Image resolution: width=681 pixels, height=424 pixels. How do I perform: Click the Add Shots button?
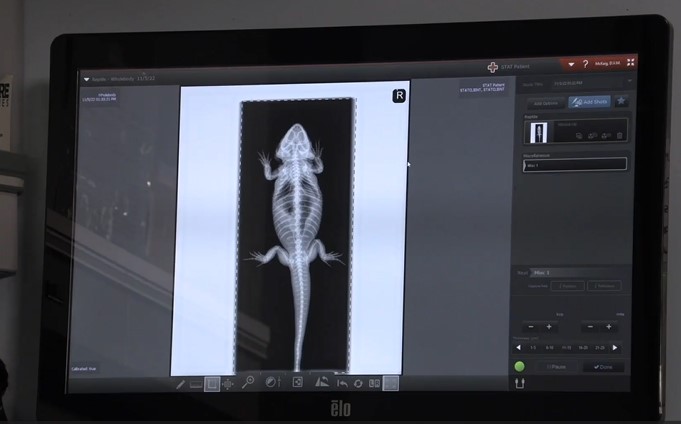tap(589, 102)
